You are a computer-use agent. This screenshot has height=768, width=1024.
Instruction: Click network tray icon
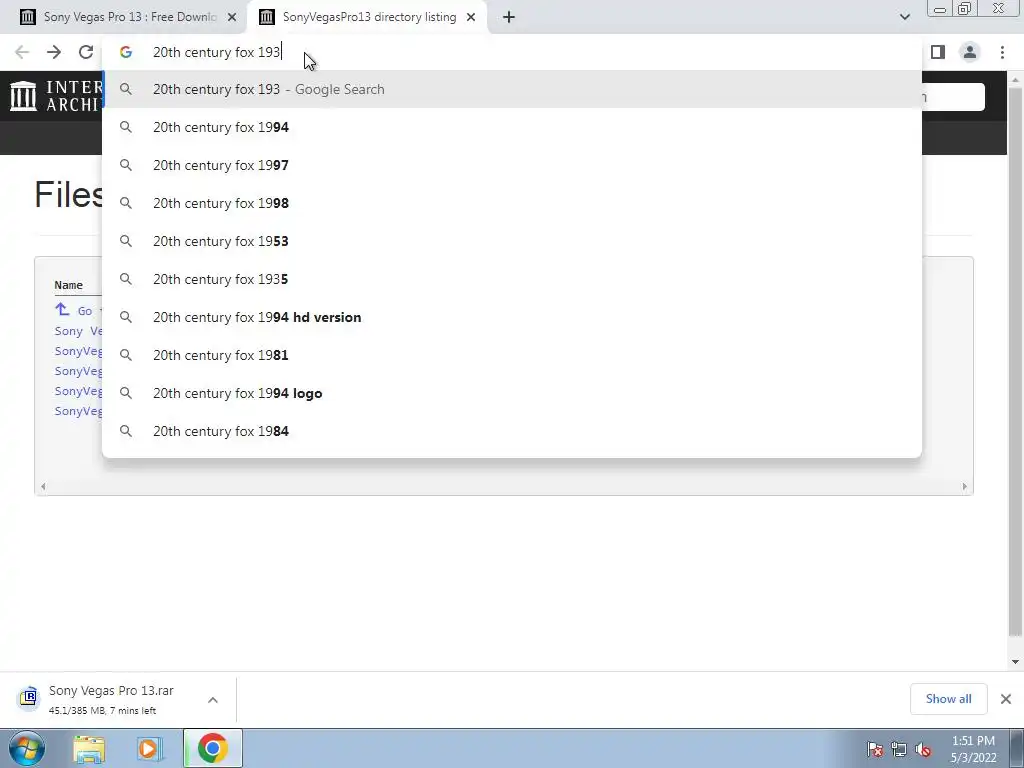click(899, 749)
